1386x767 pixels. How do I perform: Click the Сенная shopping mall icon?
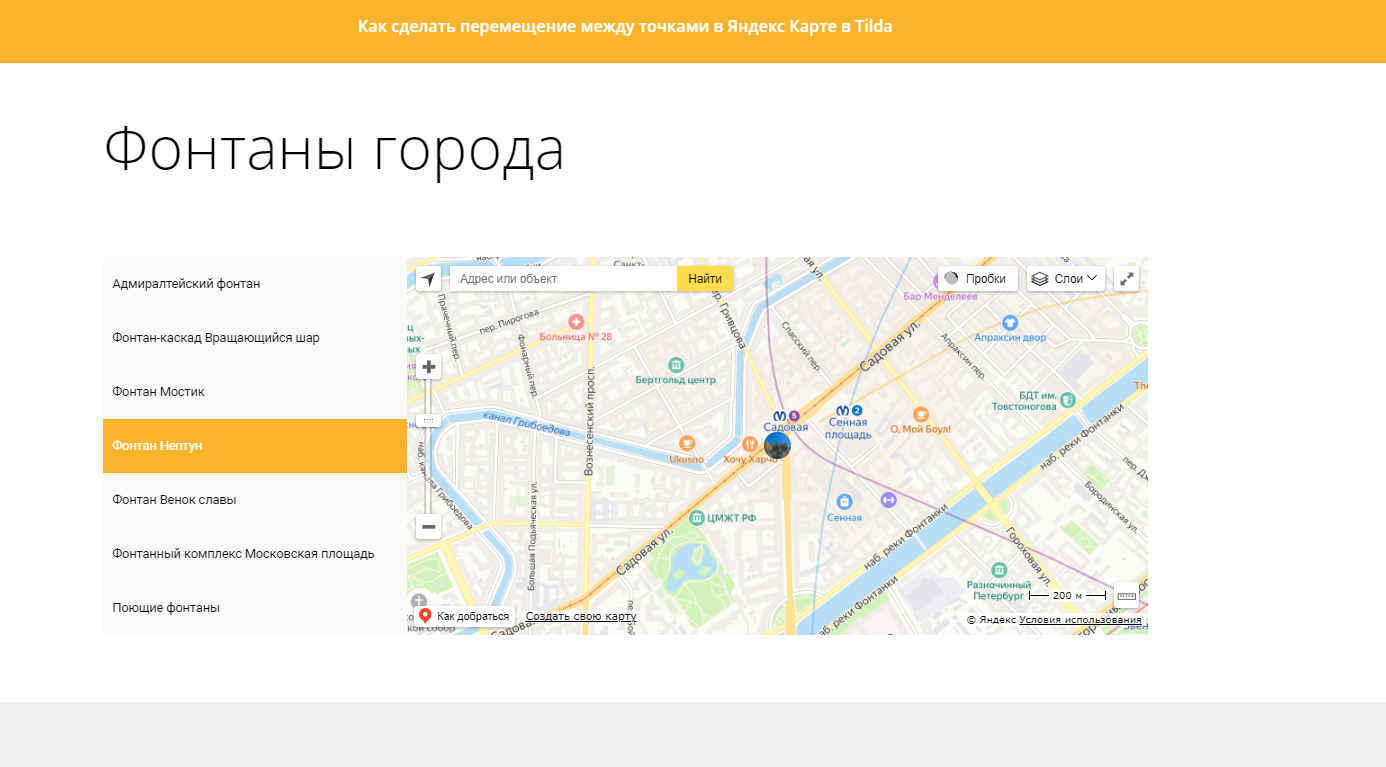pos(845,502)
